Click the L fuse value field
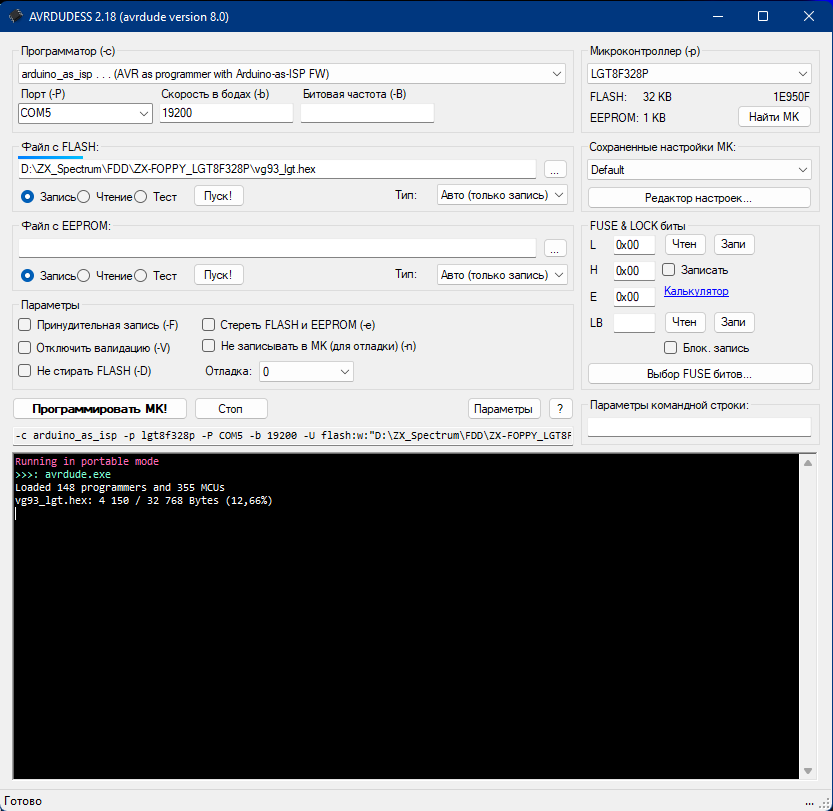 [x=634, y=245]
